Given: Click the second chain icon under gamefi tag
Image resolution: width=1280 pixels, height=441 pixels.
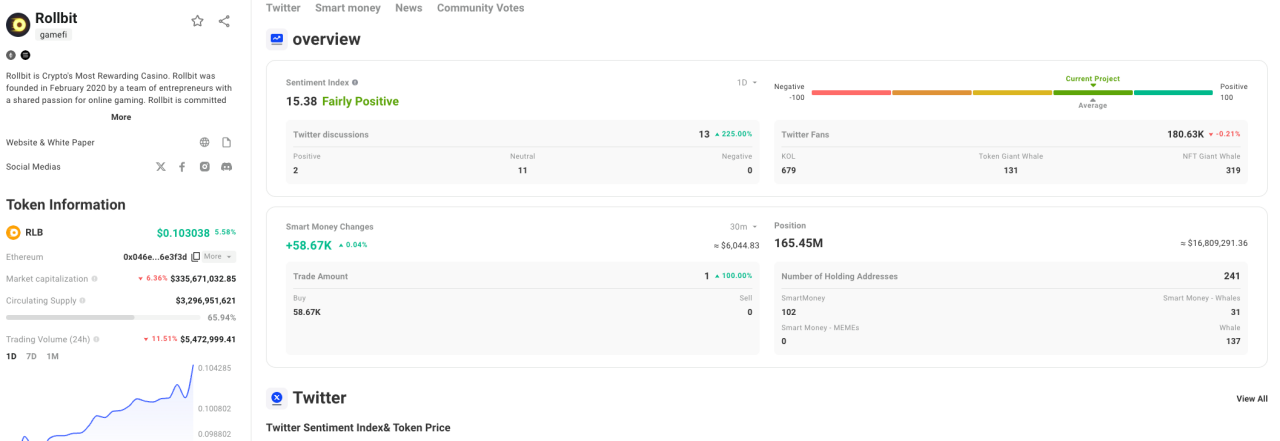Looking at the screenshot, I should (x=25, y=55).
